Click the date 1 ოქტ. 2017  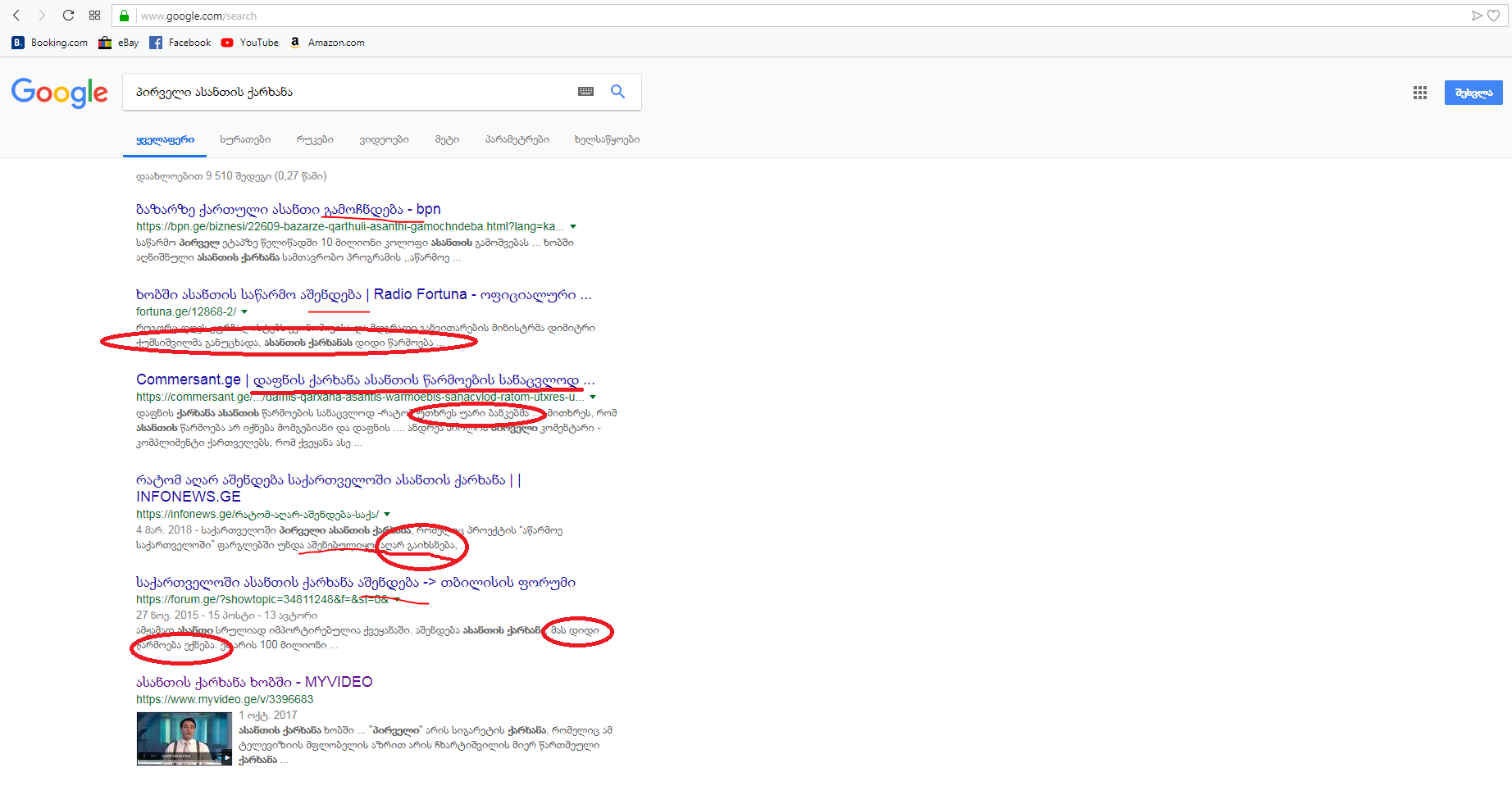point(268,715)
